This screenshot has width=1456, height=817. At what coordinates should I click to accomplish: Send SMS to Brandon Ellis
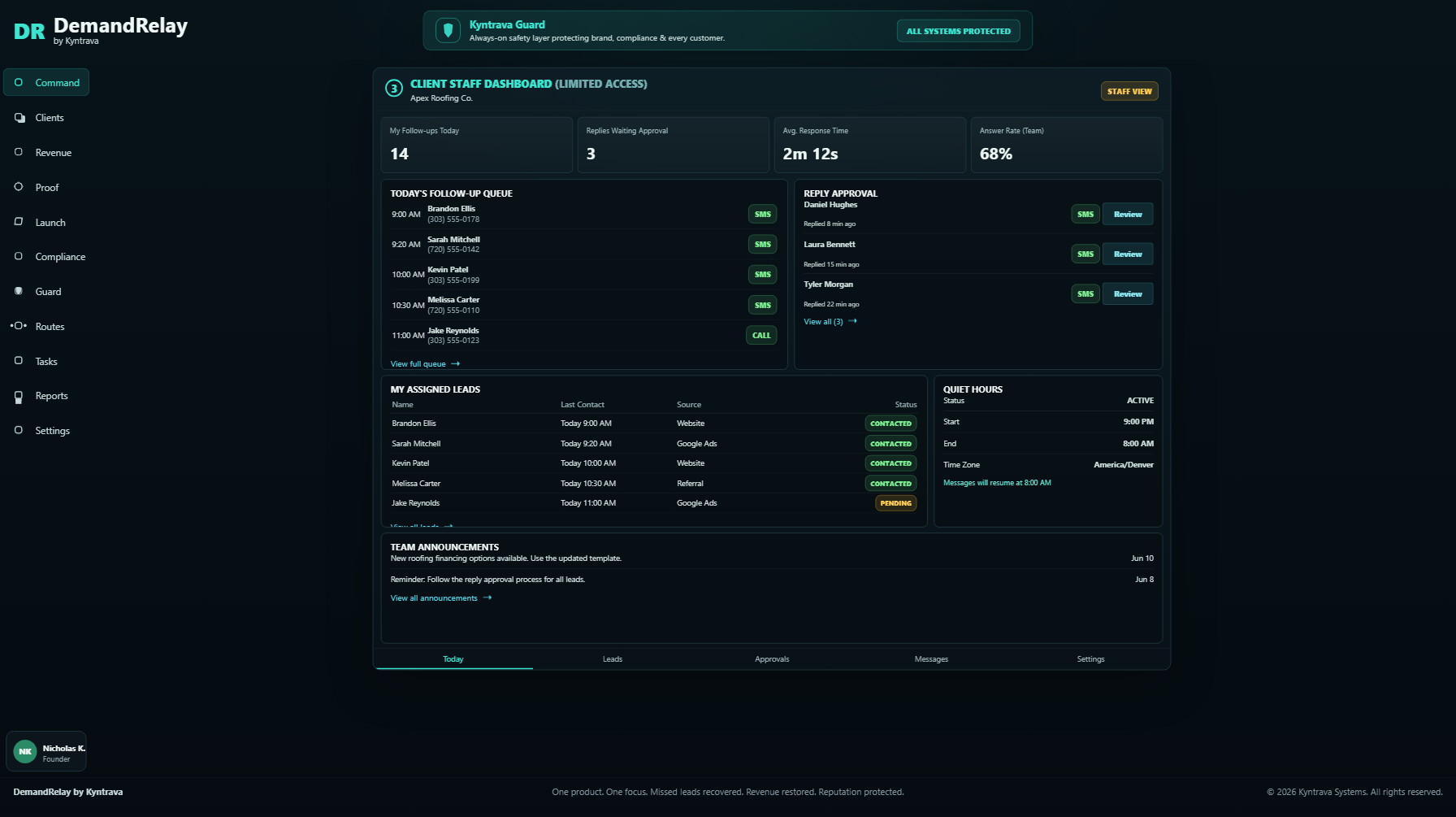(x=762, y=215)
